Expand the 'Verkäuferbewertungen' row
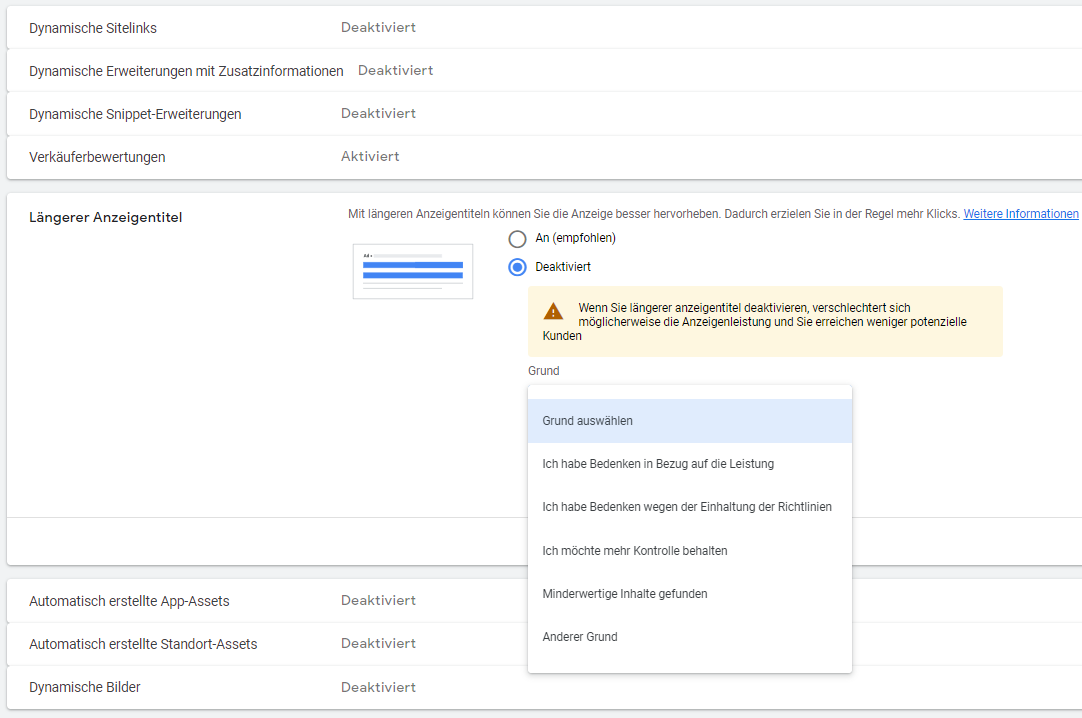The height and width of the screenshot is (718, 1082). tap(97, 157)
